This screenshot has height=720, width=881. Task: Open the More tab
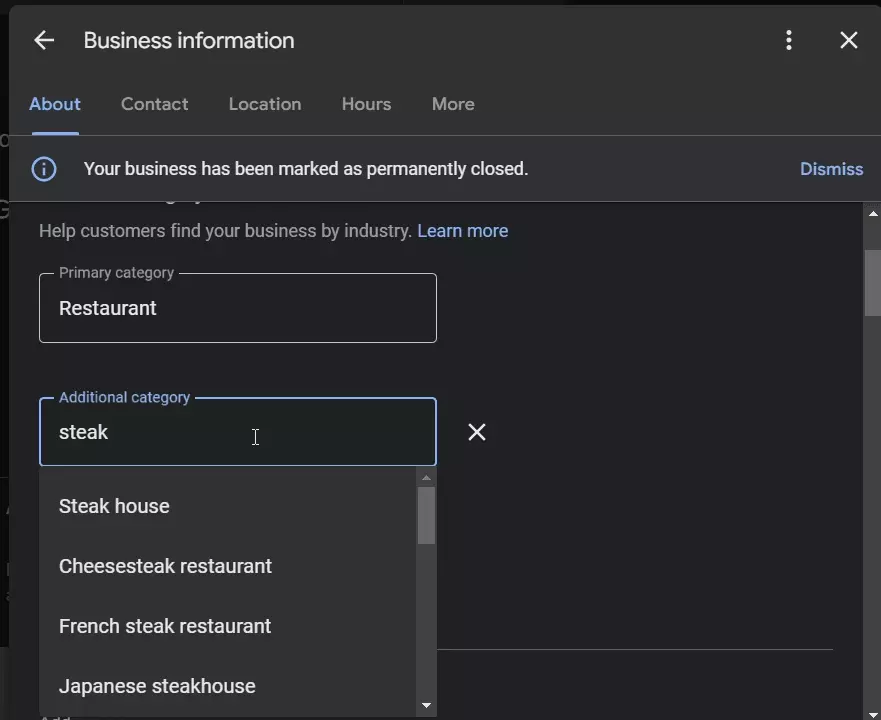[453, 104]
